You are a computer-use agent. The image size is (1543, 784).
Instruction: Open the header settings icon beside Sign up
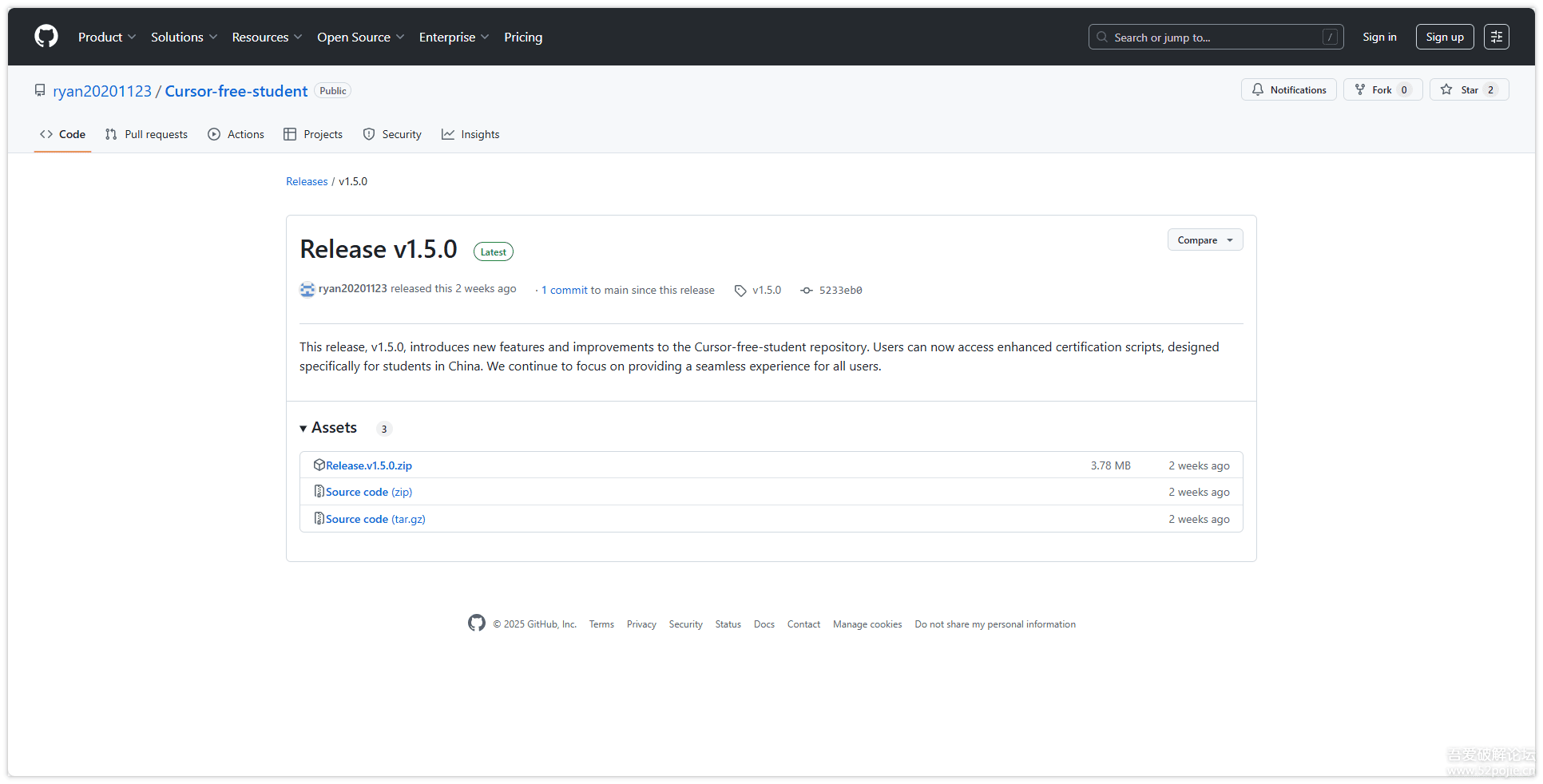pos(1496,37)
